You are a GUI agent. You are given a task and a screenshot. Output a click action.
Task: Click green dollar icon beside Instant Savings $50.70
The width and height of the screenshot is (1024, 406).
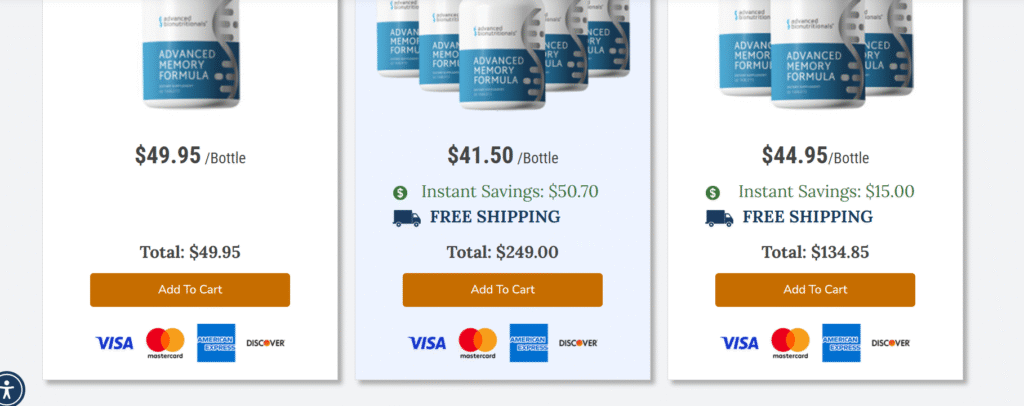(x=400, y=193)
